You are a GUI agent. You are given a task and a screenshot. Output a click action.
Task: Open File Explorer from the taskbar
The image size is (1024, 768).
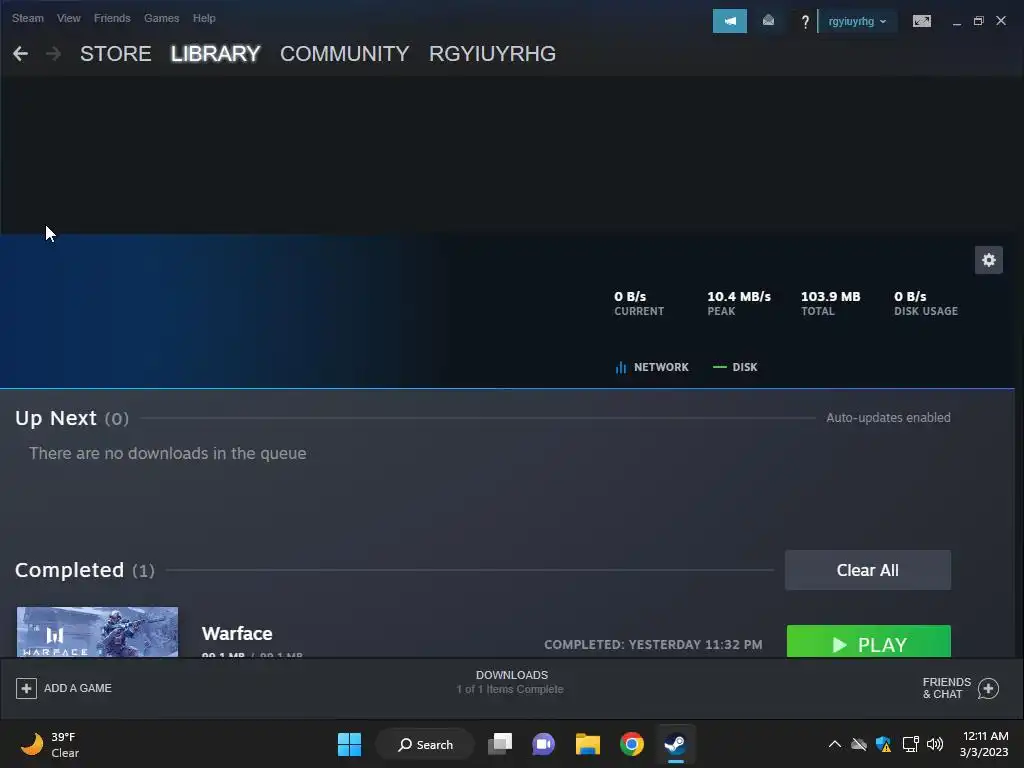pos(588,744)
